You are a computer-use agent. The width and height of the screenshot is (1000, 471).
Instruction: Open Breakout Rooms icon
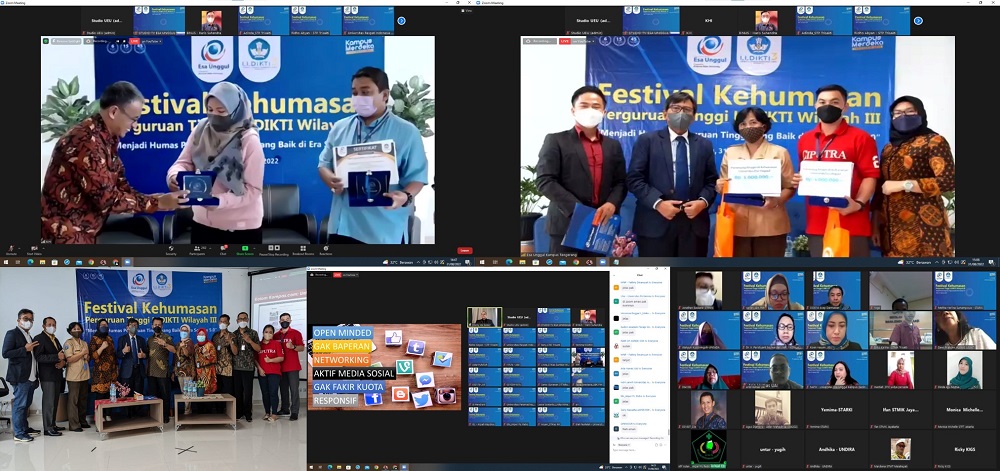pyautogui.click(x=303, y=250)
